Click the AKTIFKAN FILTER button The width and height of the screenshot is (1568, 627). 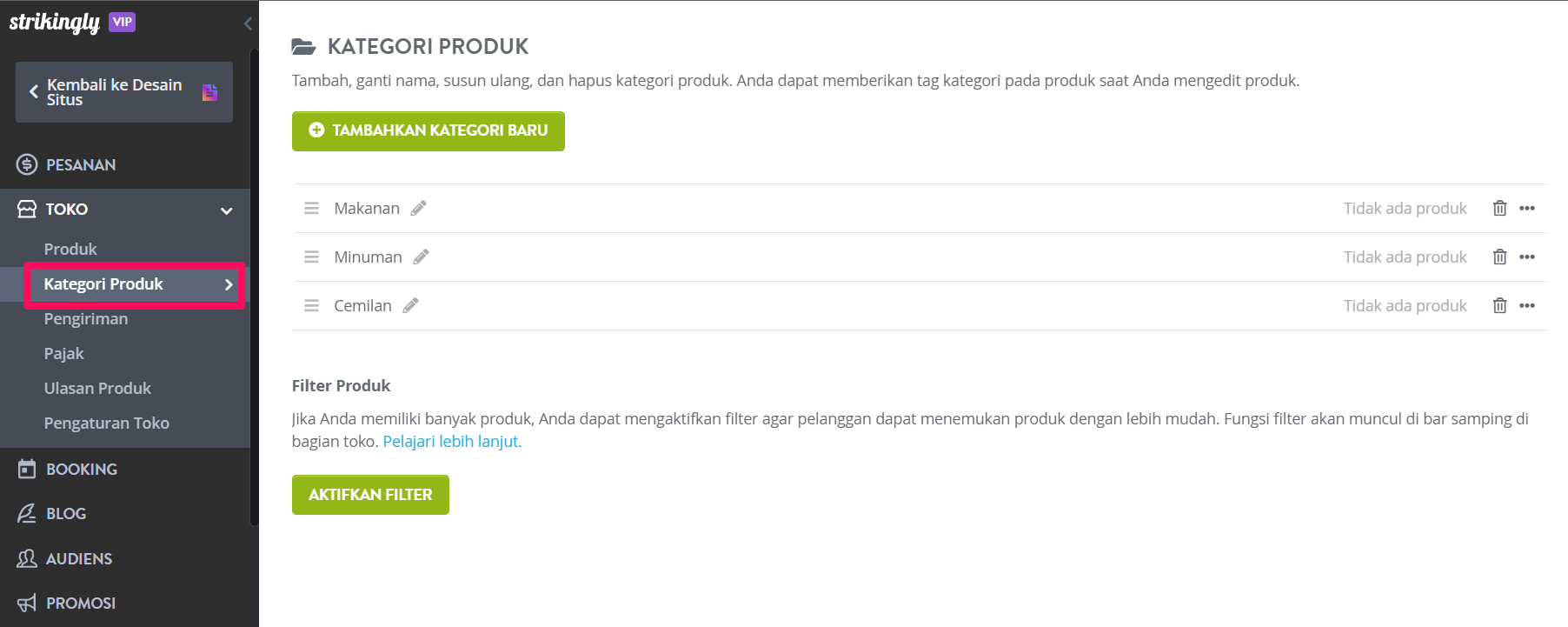[x=370, y=495]
